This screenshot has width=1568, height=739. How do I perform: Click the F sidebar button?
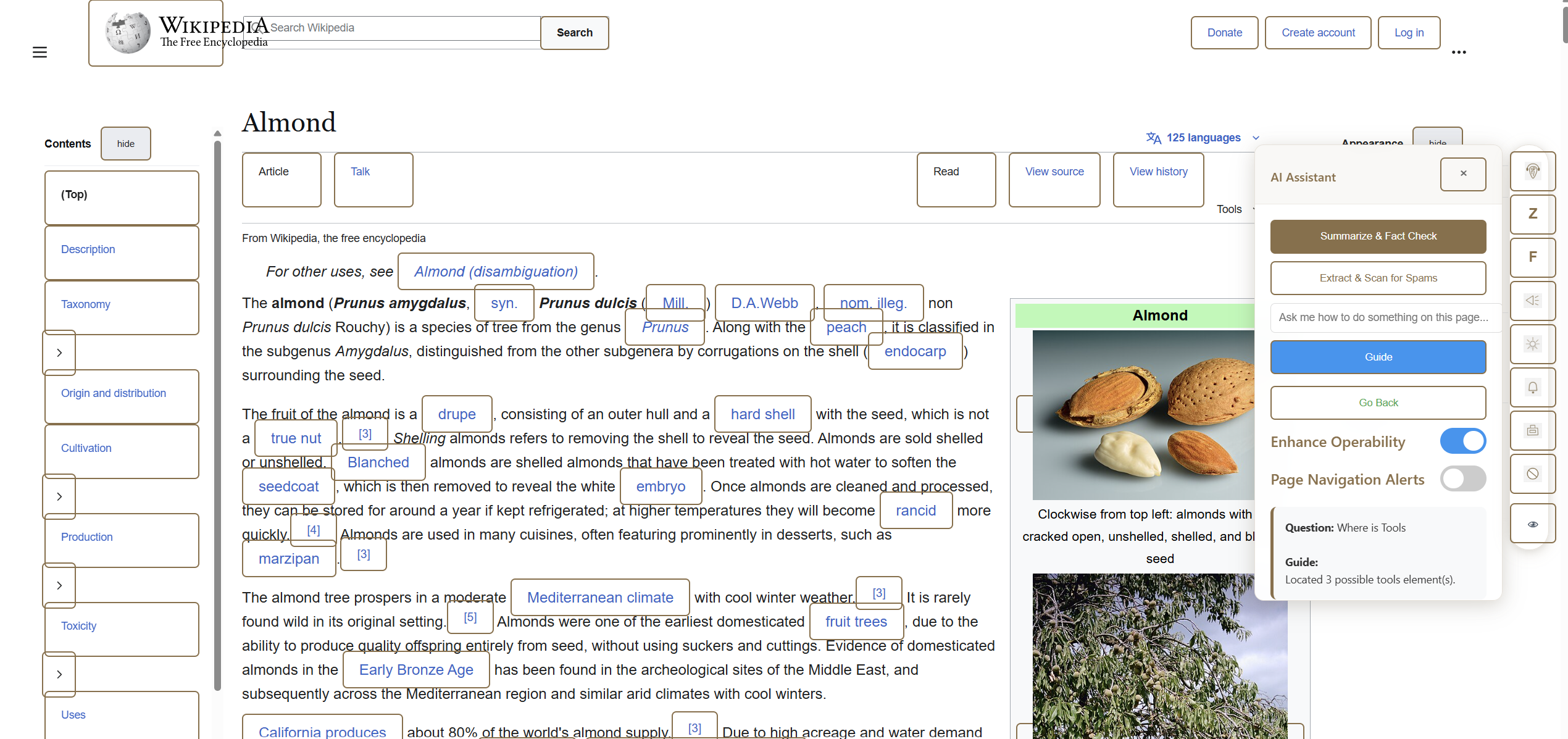point(1532,257)
